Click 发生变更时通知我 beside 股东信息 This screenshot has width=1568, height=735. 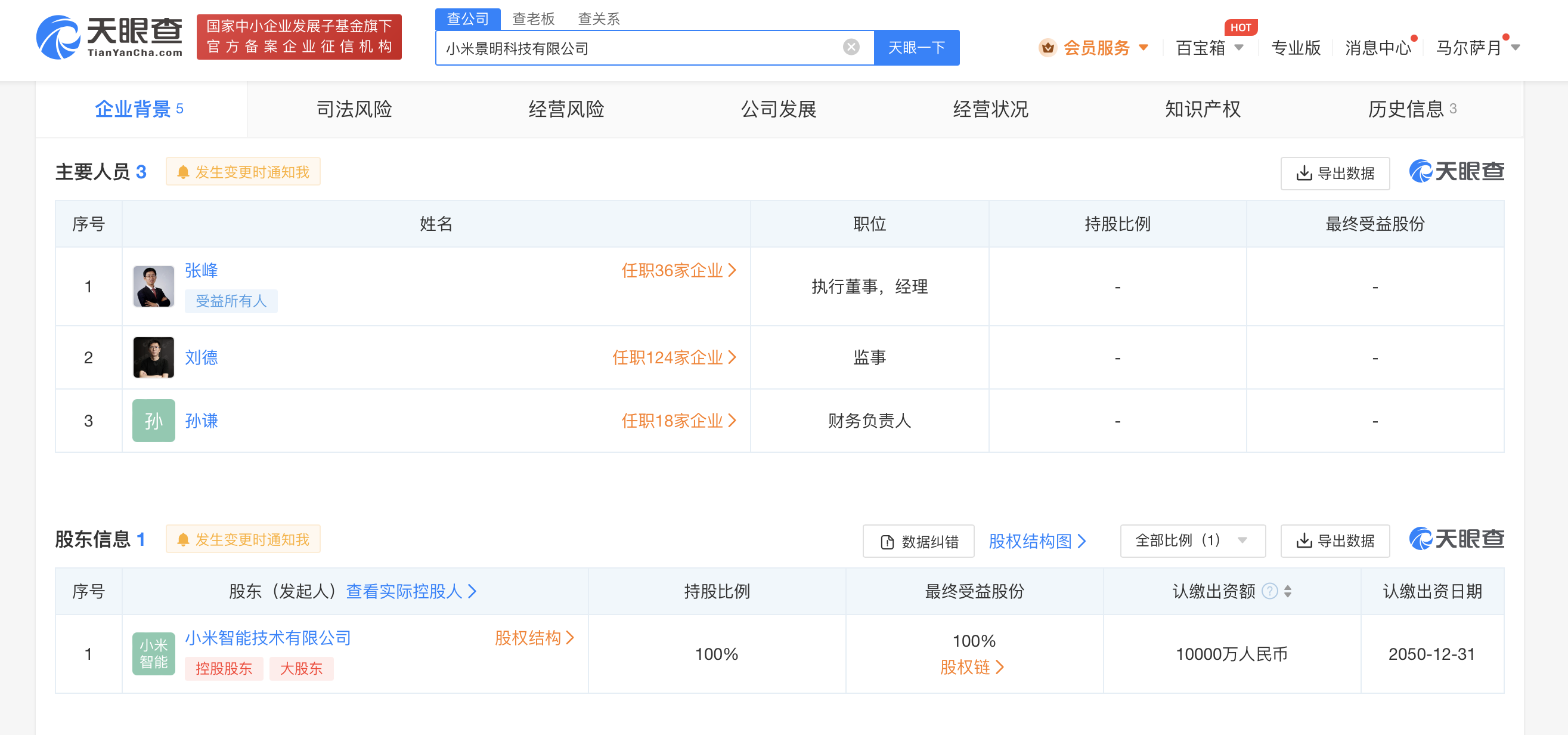pyautogui.click(x=243, y=539)
